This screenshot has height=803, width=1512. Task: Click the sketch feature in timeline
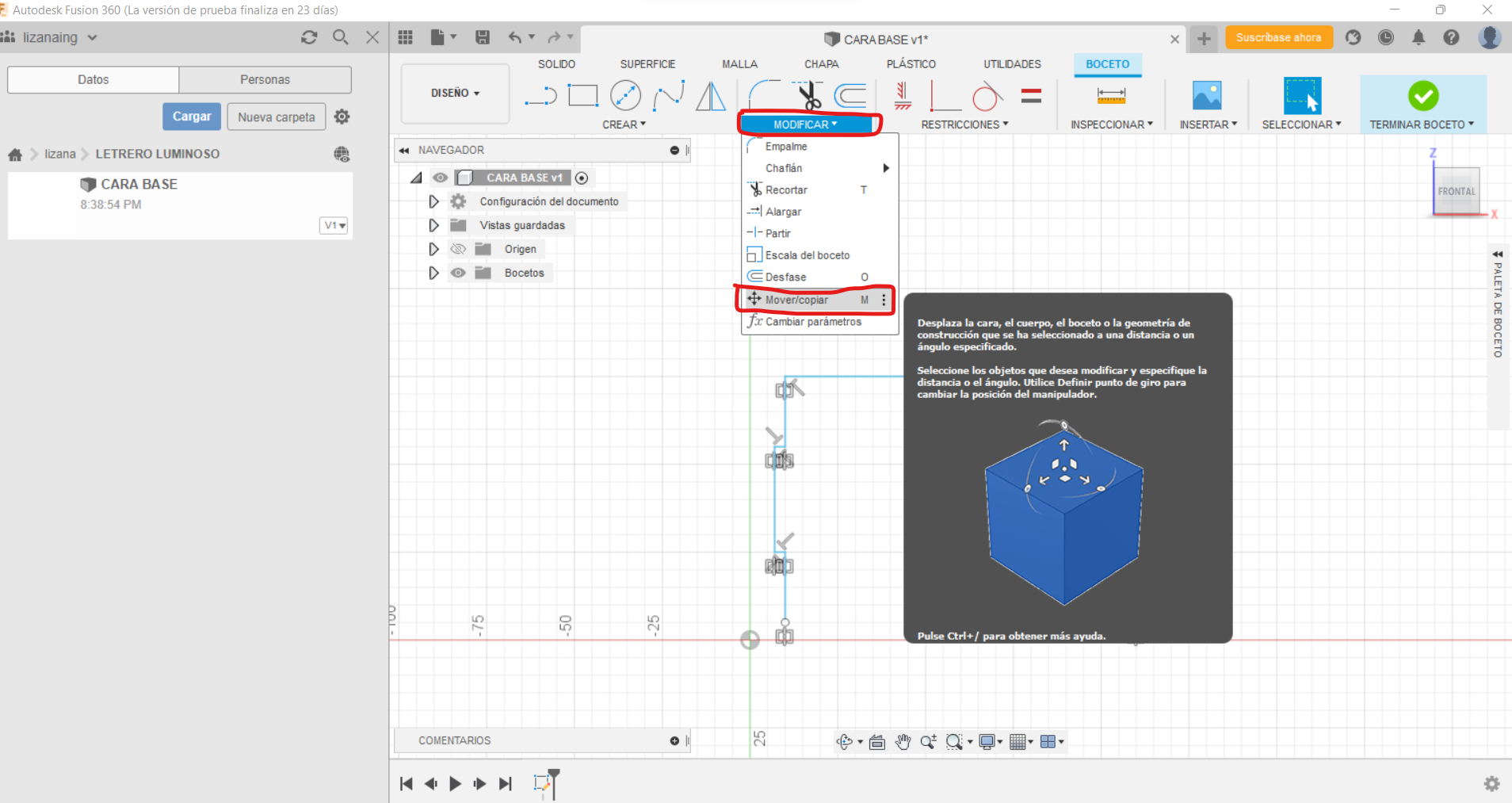tap(542, 783)
